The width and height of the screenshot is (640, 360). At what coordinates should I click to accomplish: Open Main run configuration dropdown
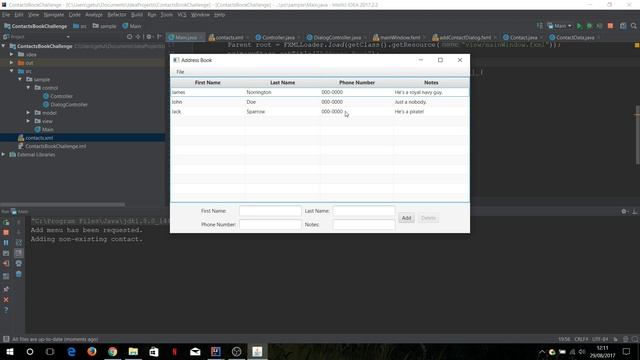coord(560,26)
